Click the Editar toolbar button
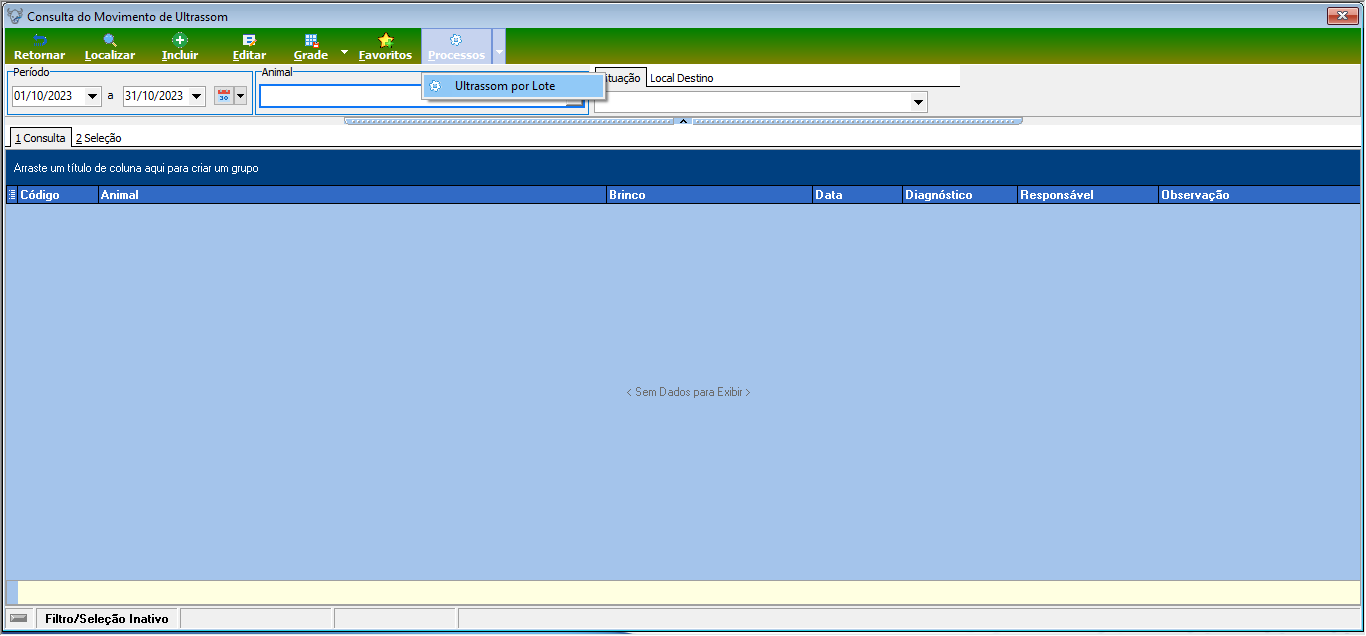Image resolution: width=1366 pixels, height=636 pixels. pyautogui.click(x=249, y=47)
